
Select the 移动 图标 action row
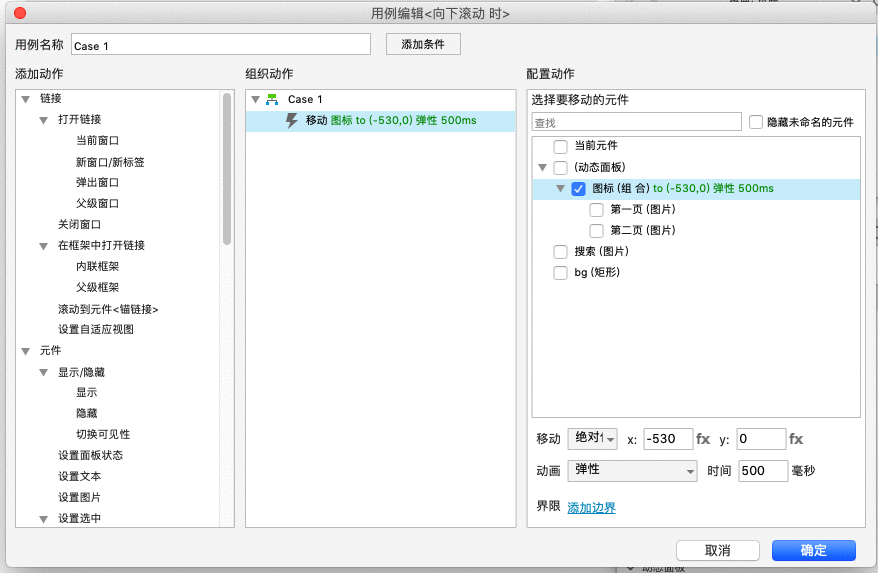tap(381, 121)
